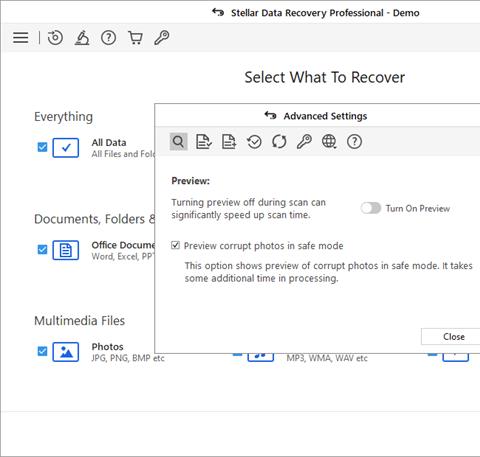The width and height of the screenshot is (480, 457).
Task: Click the All Data checkmark tile icon
Action: click(66, 148)
